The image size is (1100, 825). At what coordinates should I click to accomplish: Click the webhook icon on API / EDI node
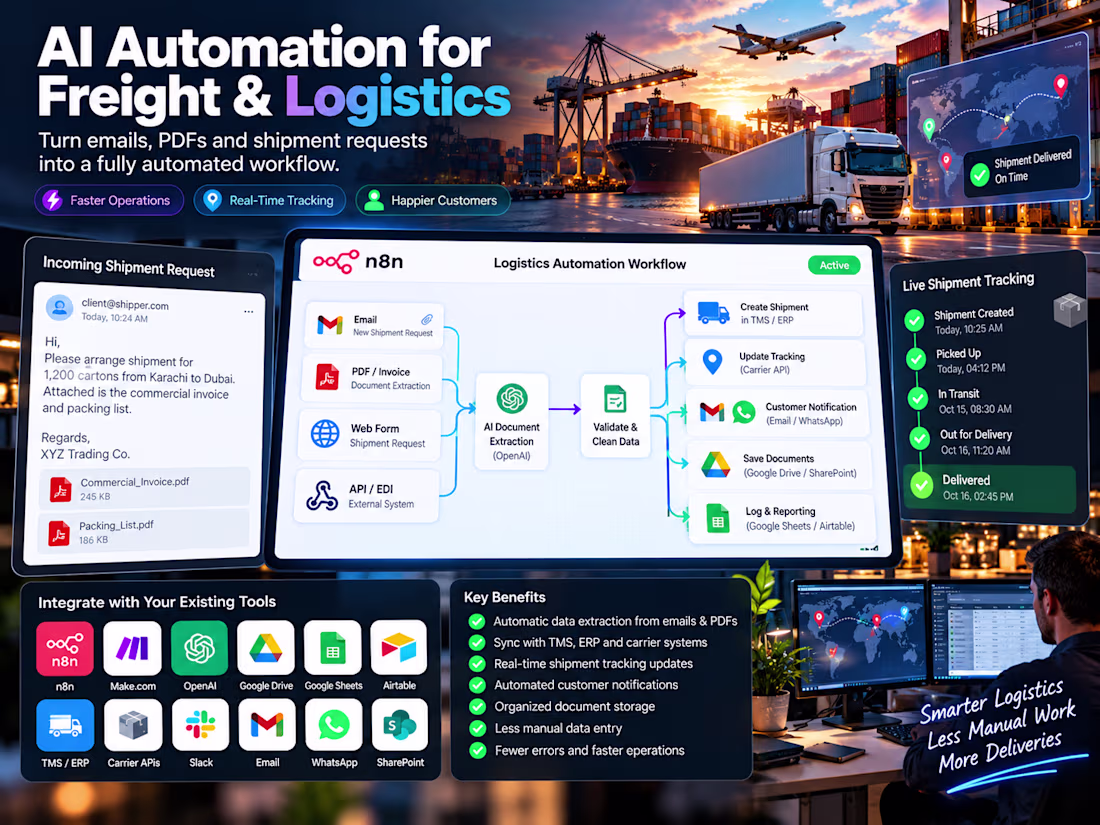pos(322,496)
